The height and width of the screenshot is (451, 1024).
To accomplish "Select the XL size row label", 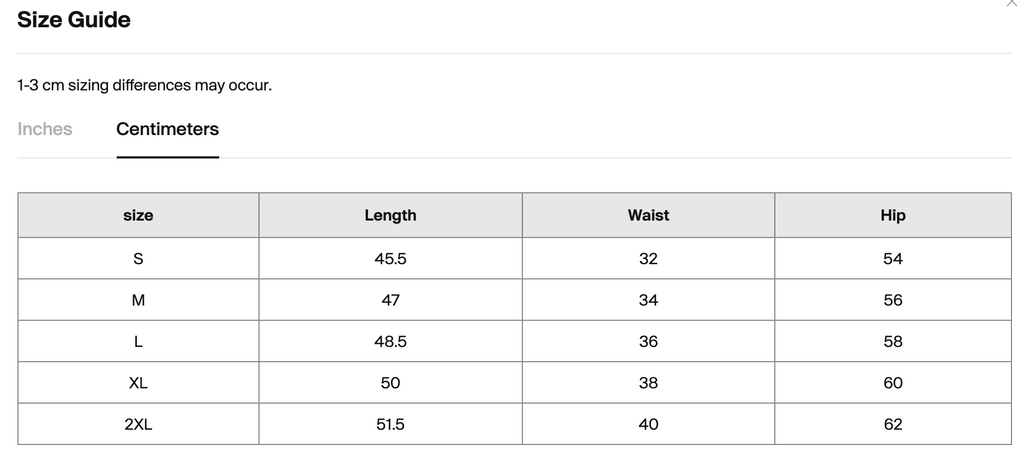I will tap(138, 382).
